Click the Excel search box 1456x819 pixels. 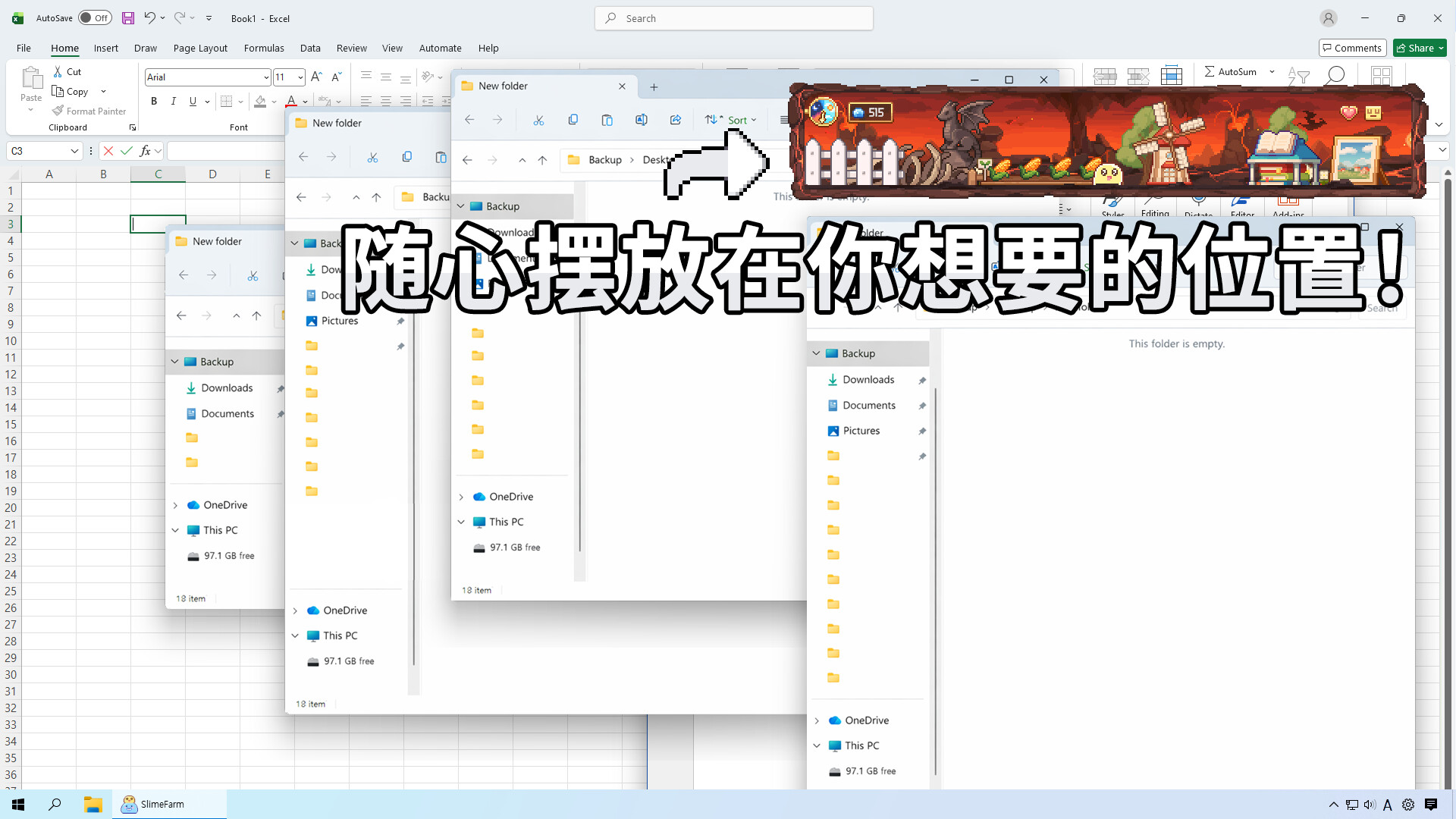(734, 18)
